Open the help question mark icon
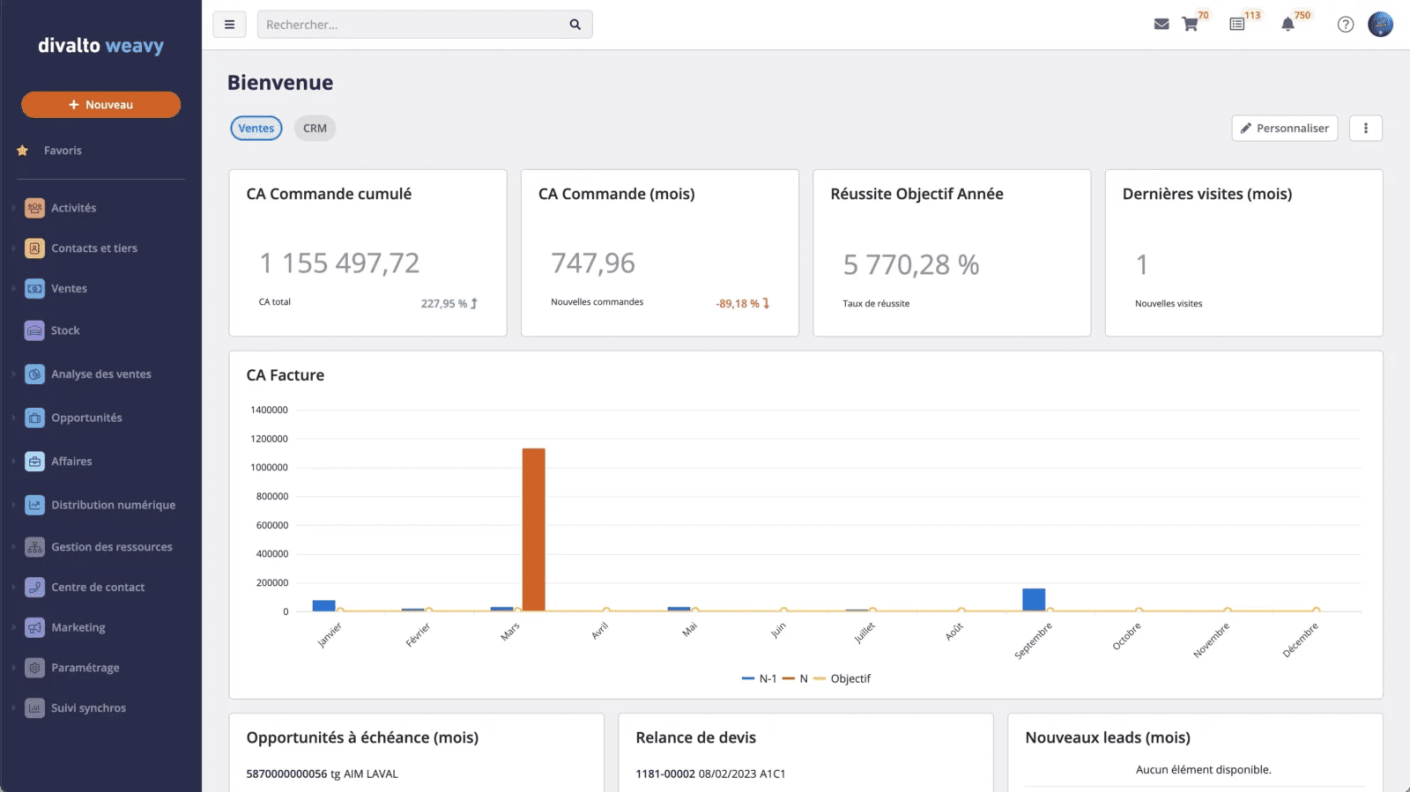Screen dimensions: 1410x792 click(x=1346, y=24)
